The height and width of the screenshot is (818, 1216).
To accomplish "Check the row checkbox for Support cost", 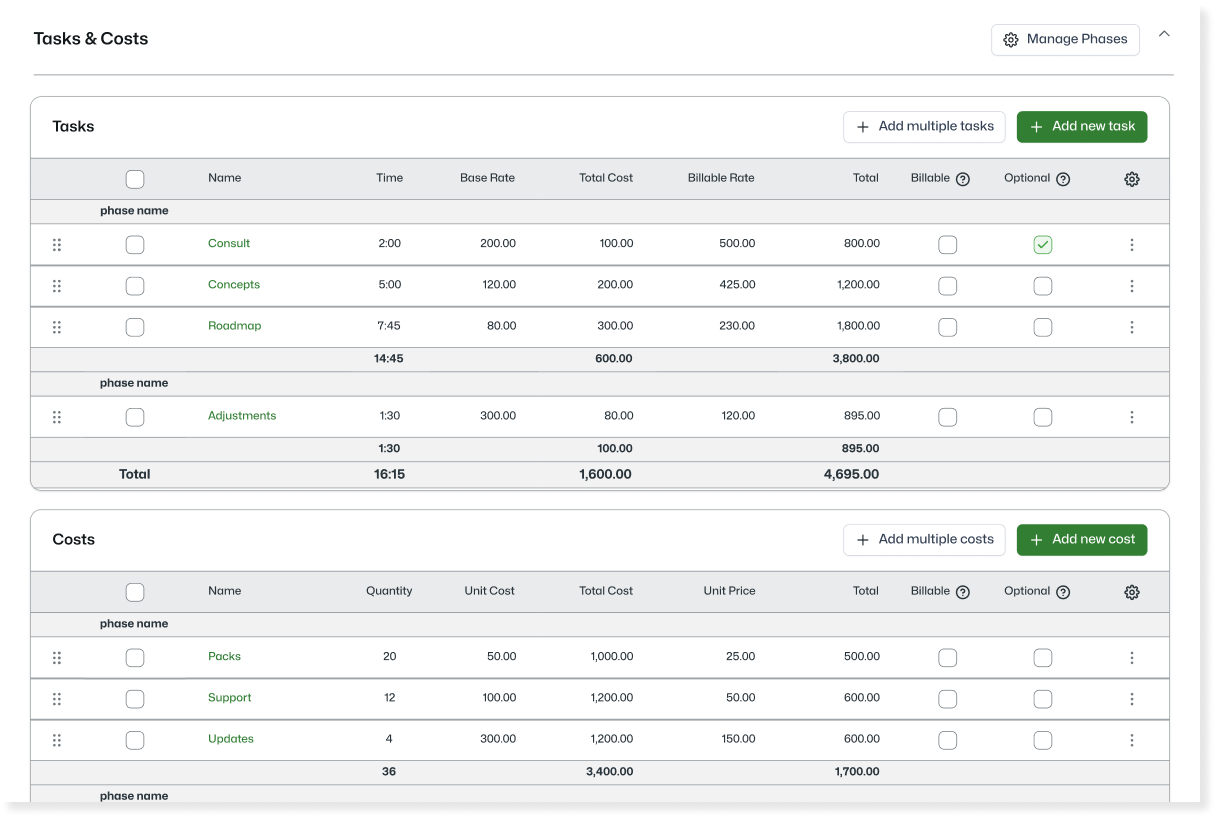I will tap(135, 699).
